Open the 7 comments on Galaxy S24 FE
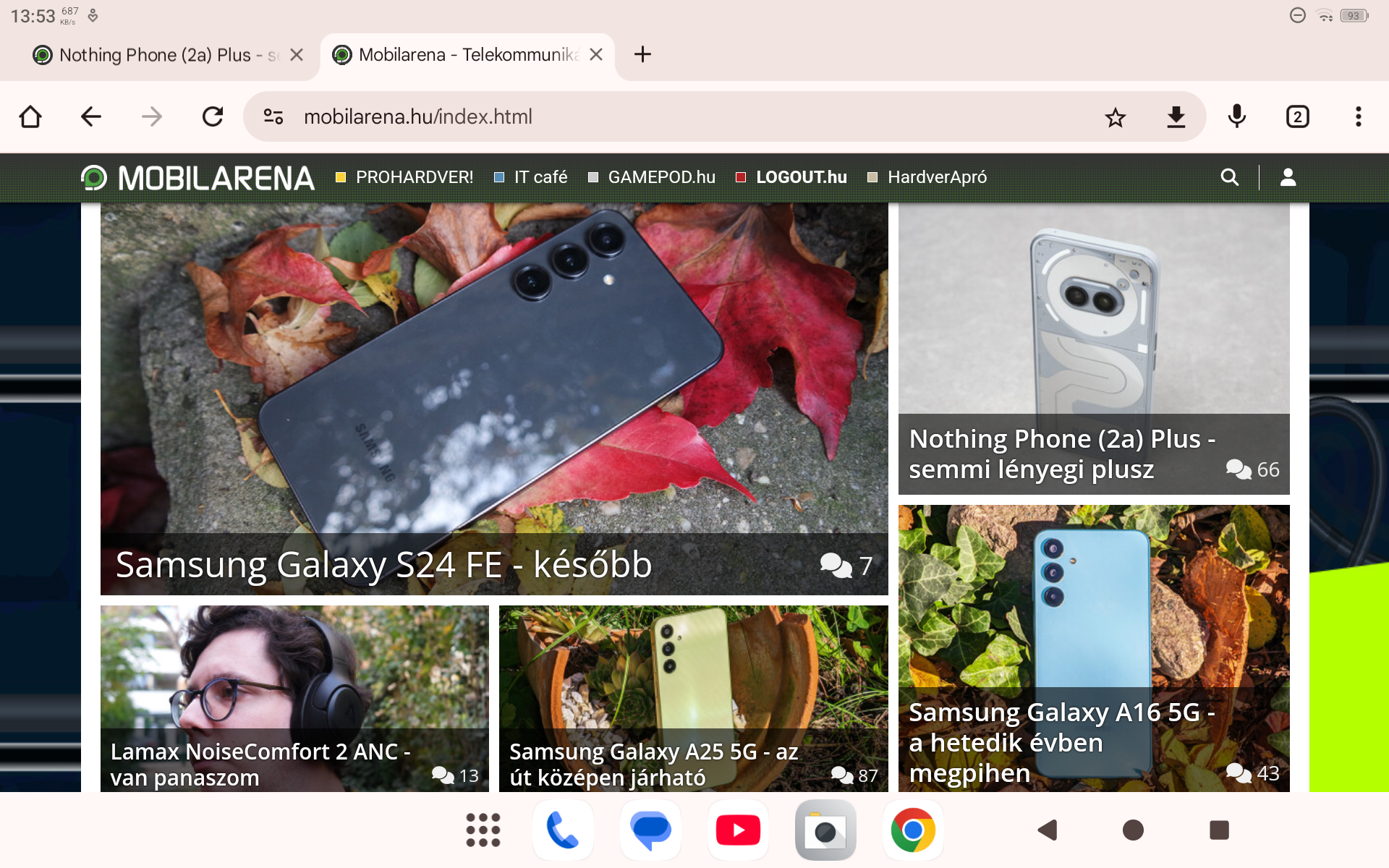This screenshot has width=1389, height=868. tap(846, 566)
